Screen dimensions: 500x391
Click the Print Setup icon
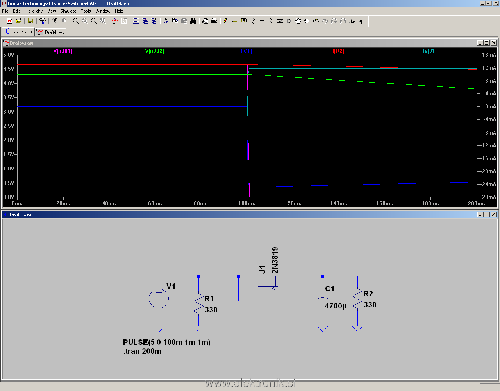click(205, 21)
